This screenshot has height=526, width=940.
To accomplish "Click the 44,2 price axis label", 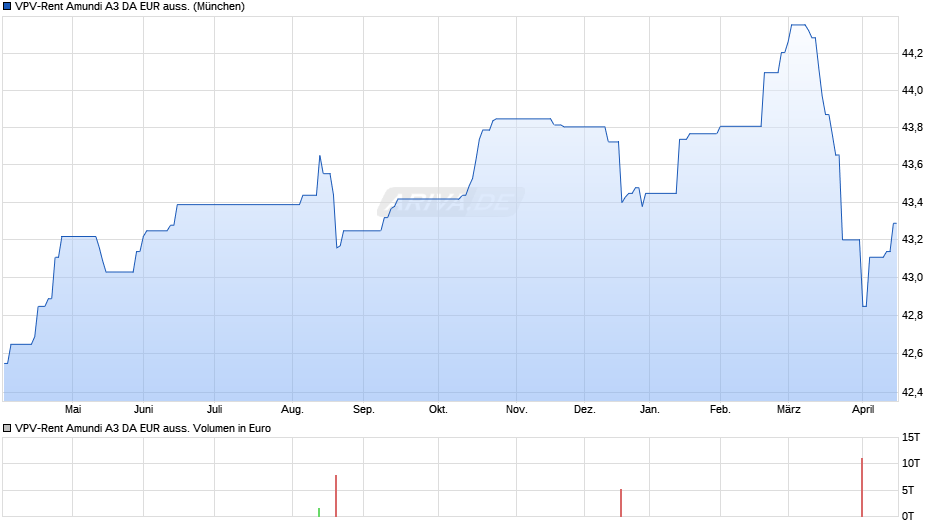I will tap(912, 53).
